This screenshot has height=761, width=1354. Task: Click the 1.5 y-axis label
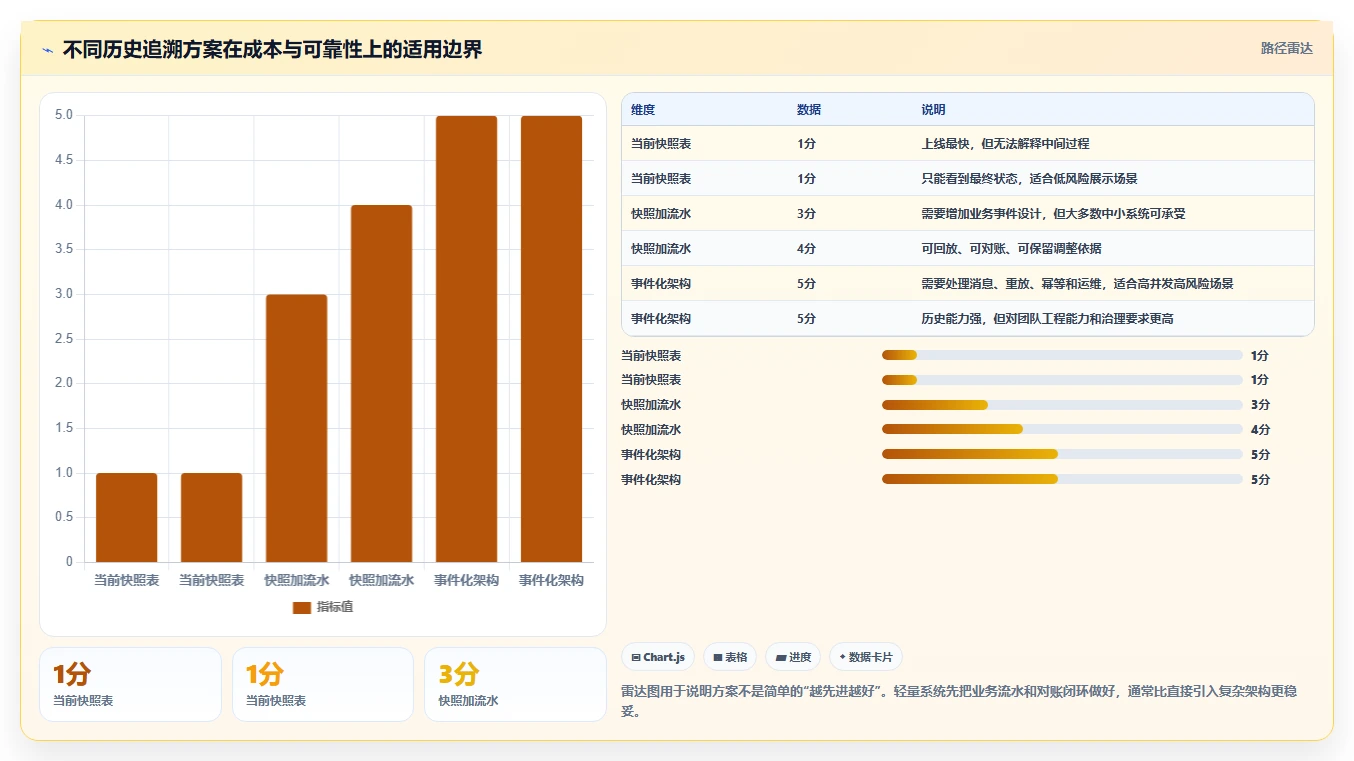click(x=64, y=428)
